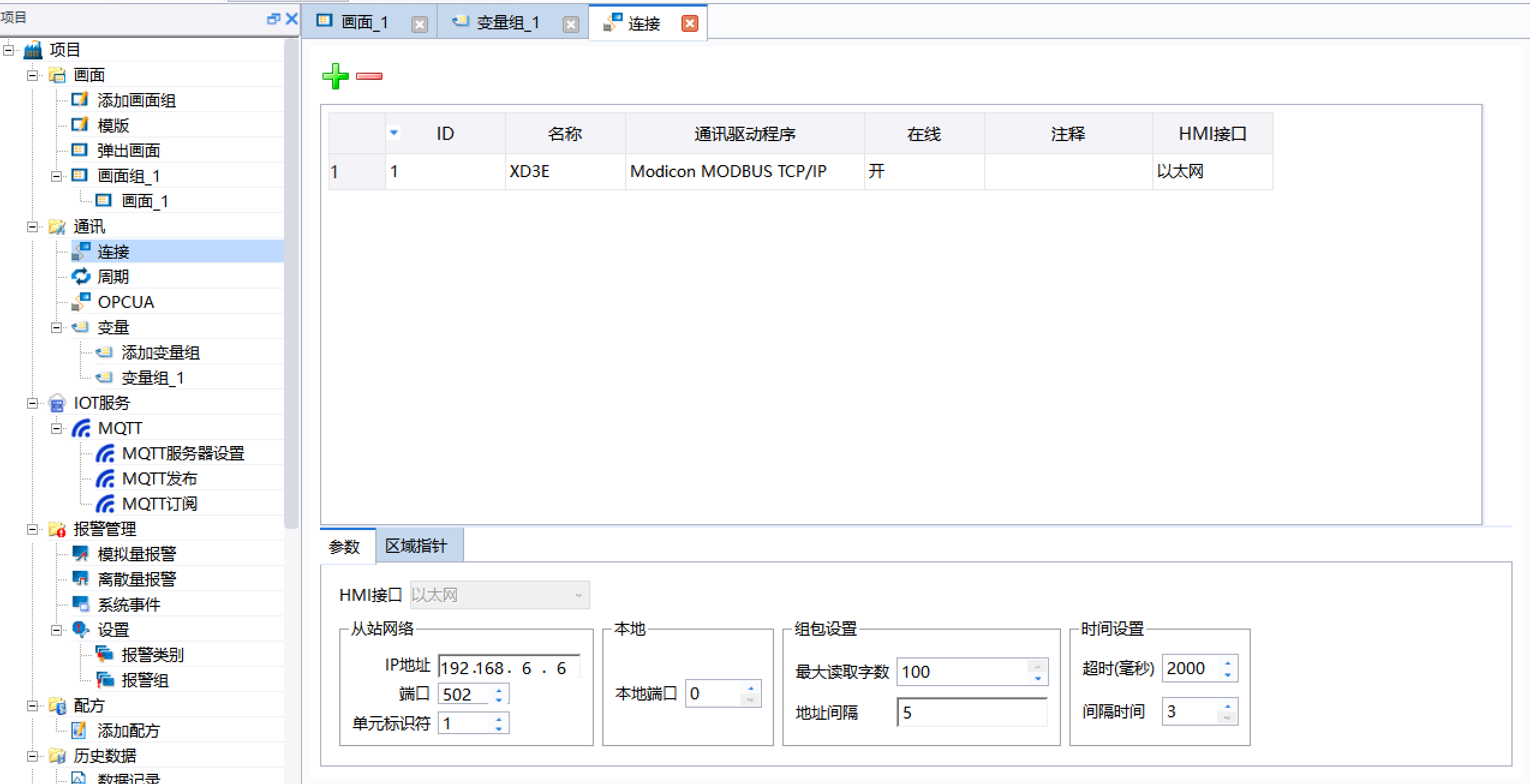Collapse the 画面组_1 node

pyautogui.click(x=56, y=176)
